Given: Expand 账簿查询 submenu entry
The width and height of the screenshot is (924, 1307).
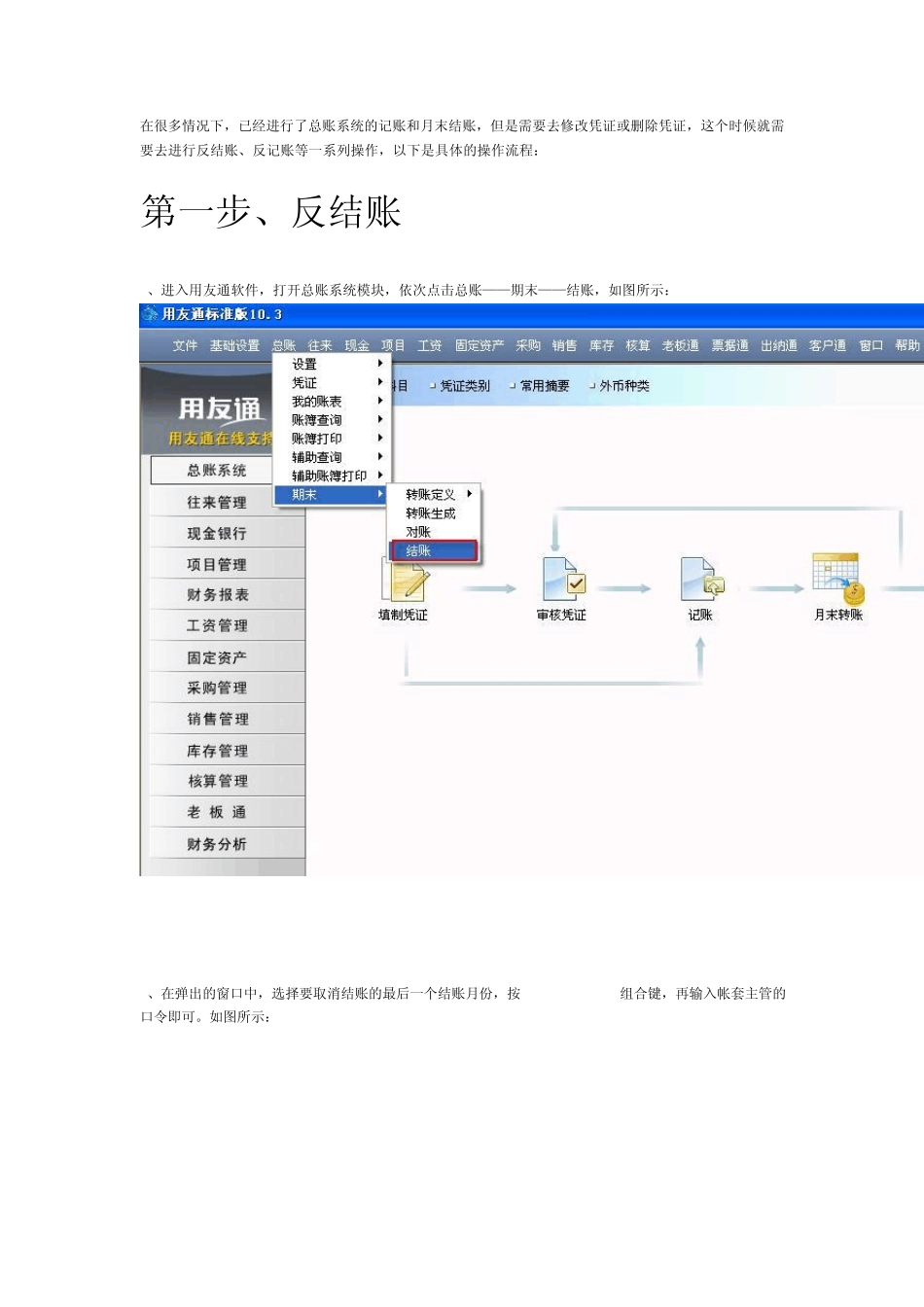Looking at the screenshot, I should click(x=331, y=419).
